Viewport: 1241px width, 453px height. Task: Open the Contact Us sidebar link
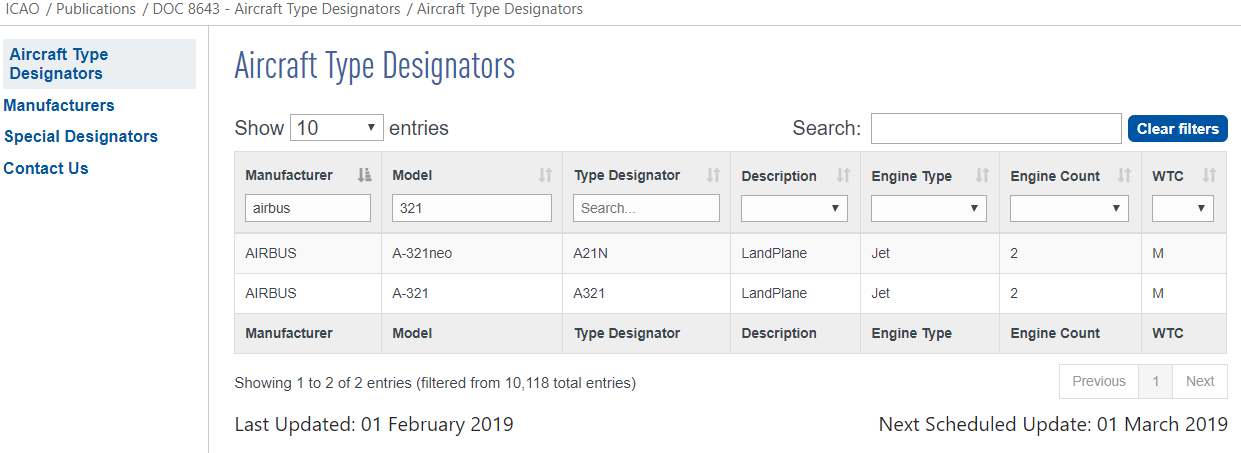click(46, 168)
